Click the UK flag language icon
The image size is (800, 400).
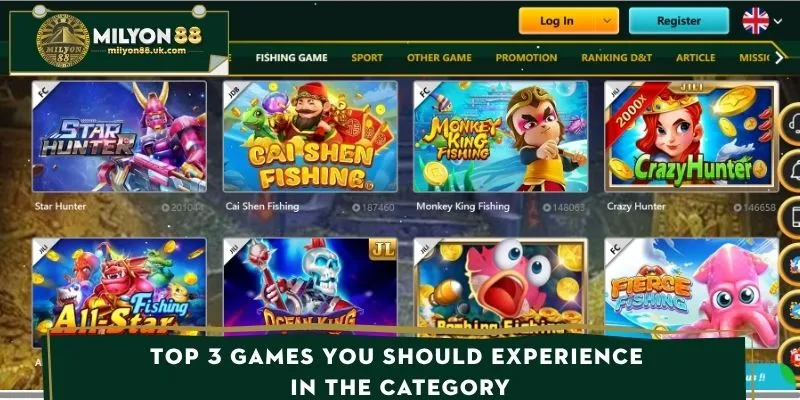click(x=756, y=21)
